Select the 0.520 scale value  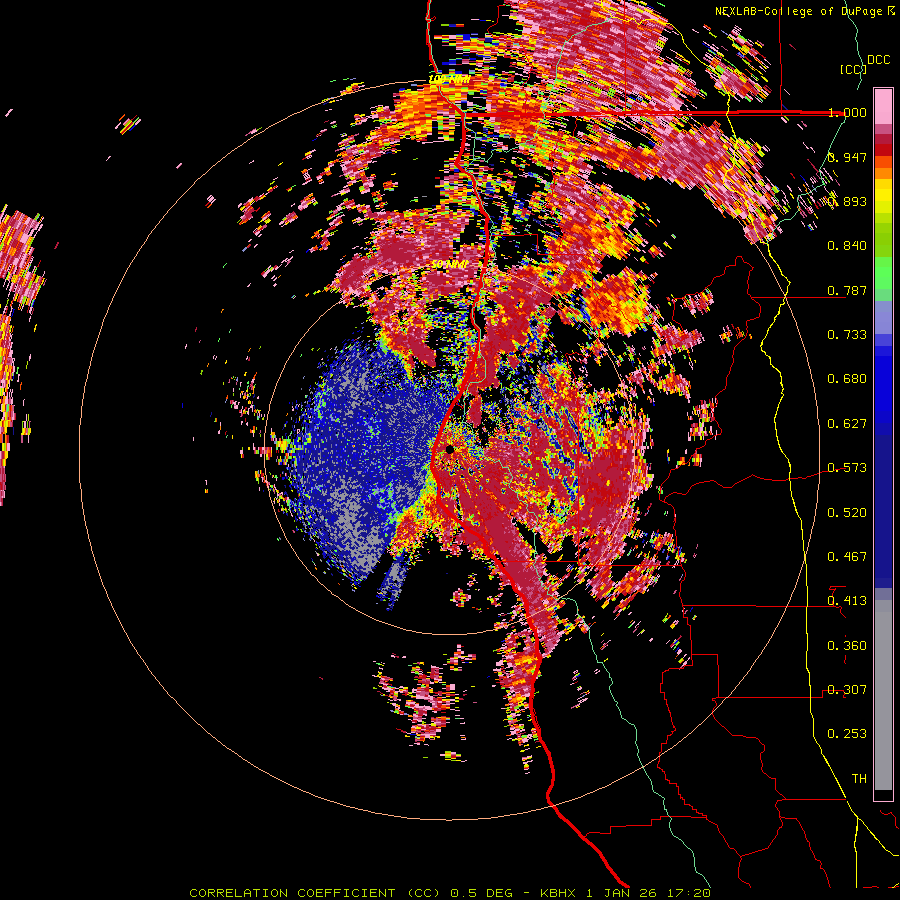[x=847, y=513]
